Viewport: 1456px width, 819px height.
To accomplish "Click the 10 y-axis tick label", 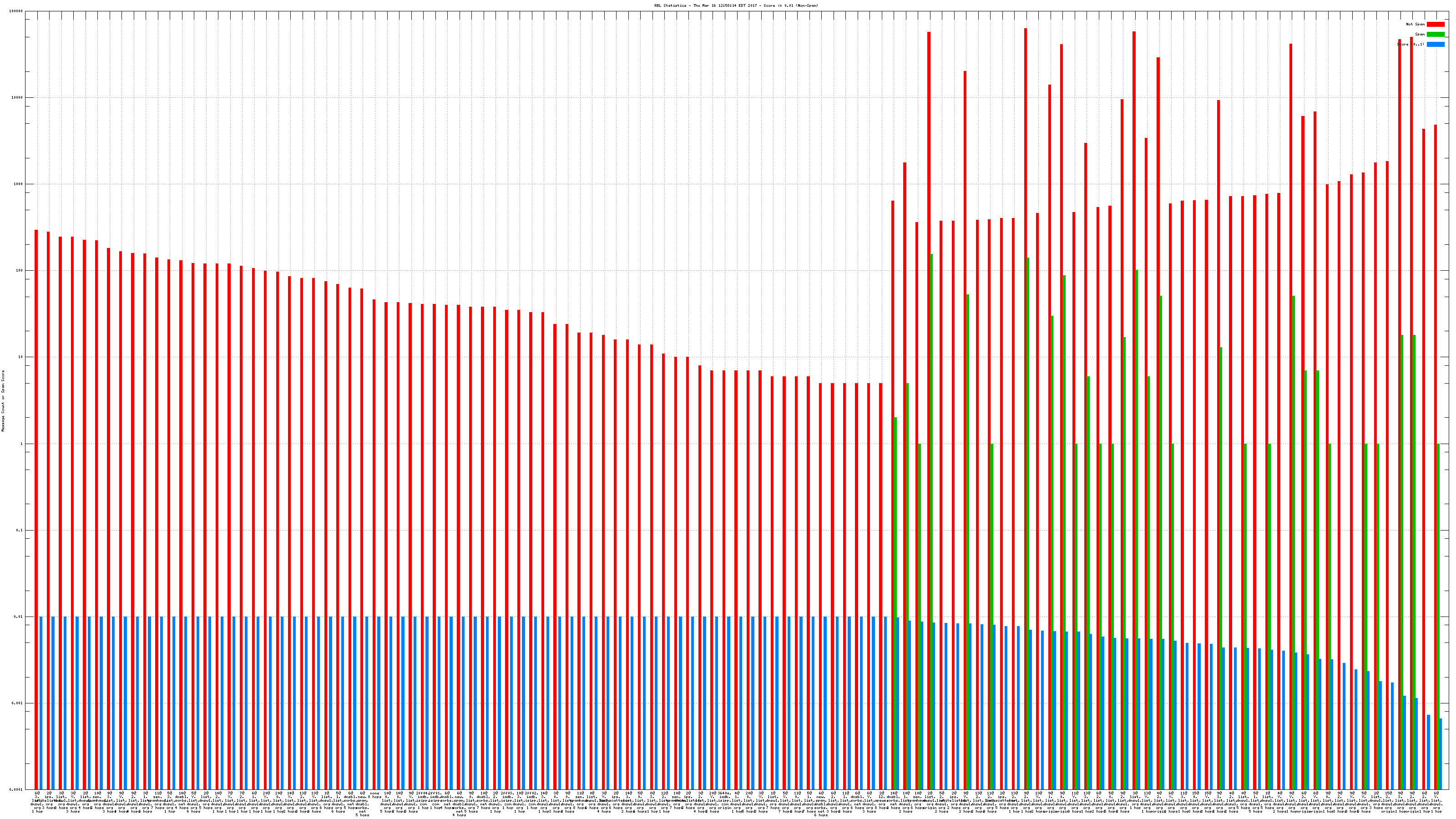I will pos(21,357).
